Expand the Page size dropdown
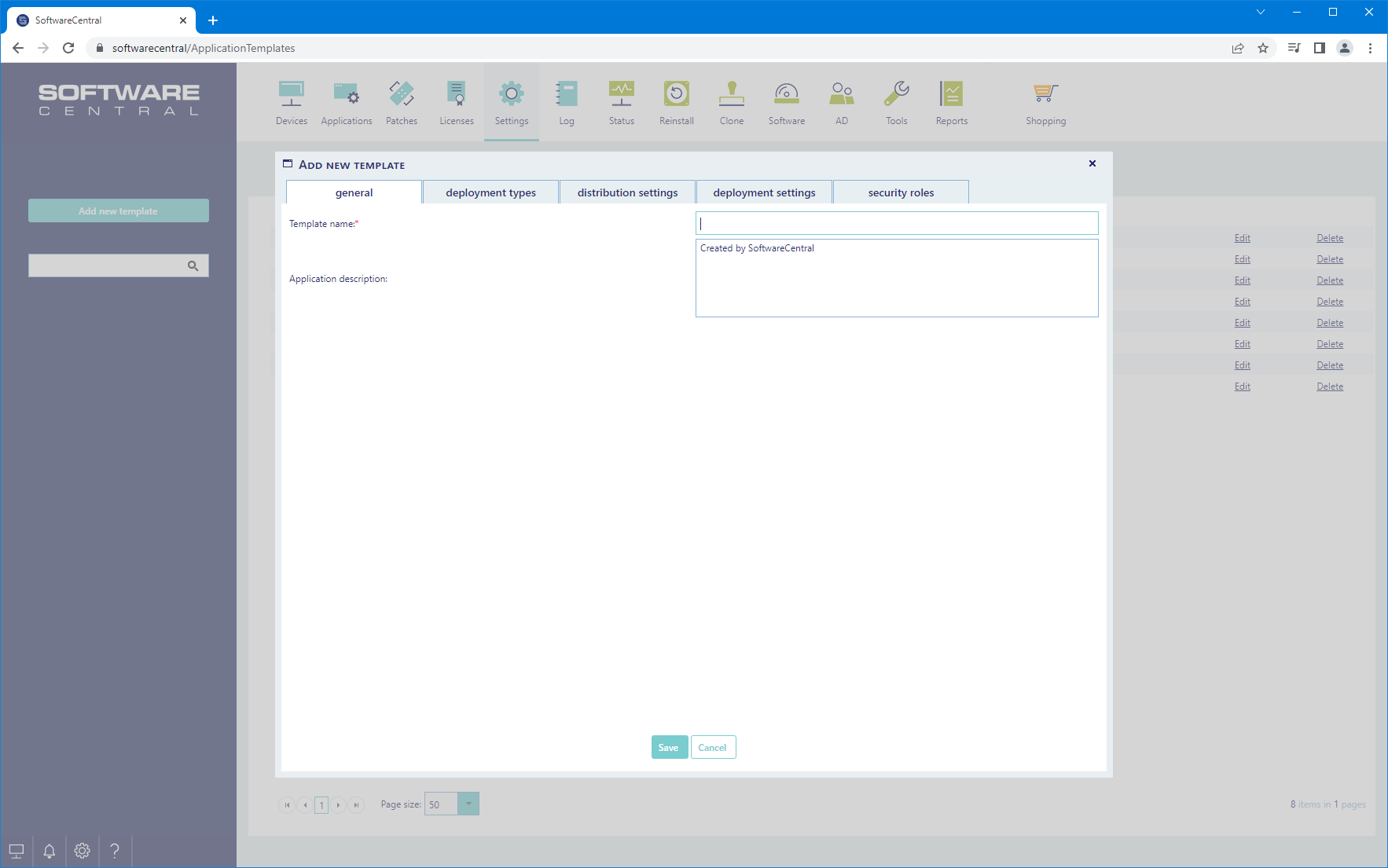The image size is (1388, 868). coord(468,804)
